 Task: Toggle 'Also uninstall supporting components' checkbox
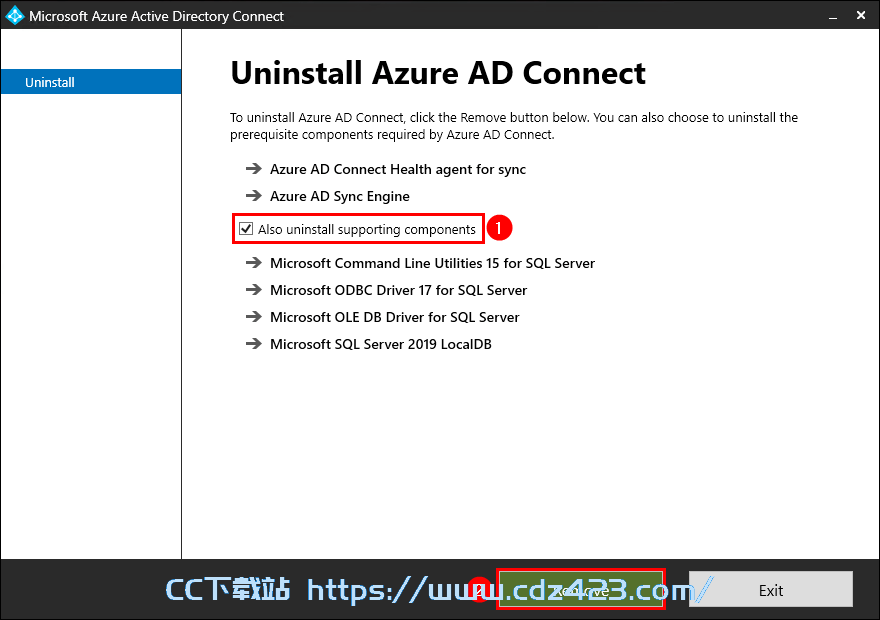pos(246,229)
